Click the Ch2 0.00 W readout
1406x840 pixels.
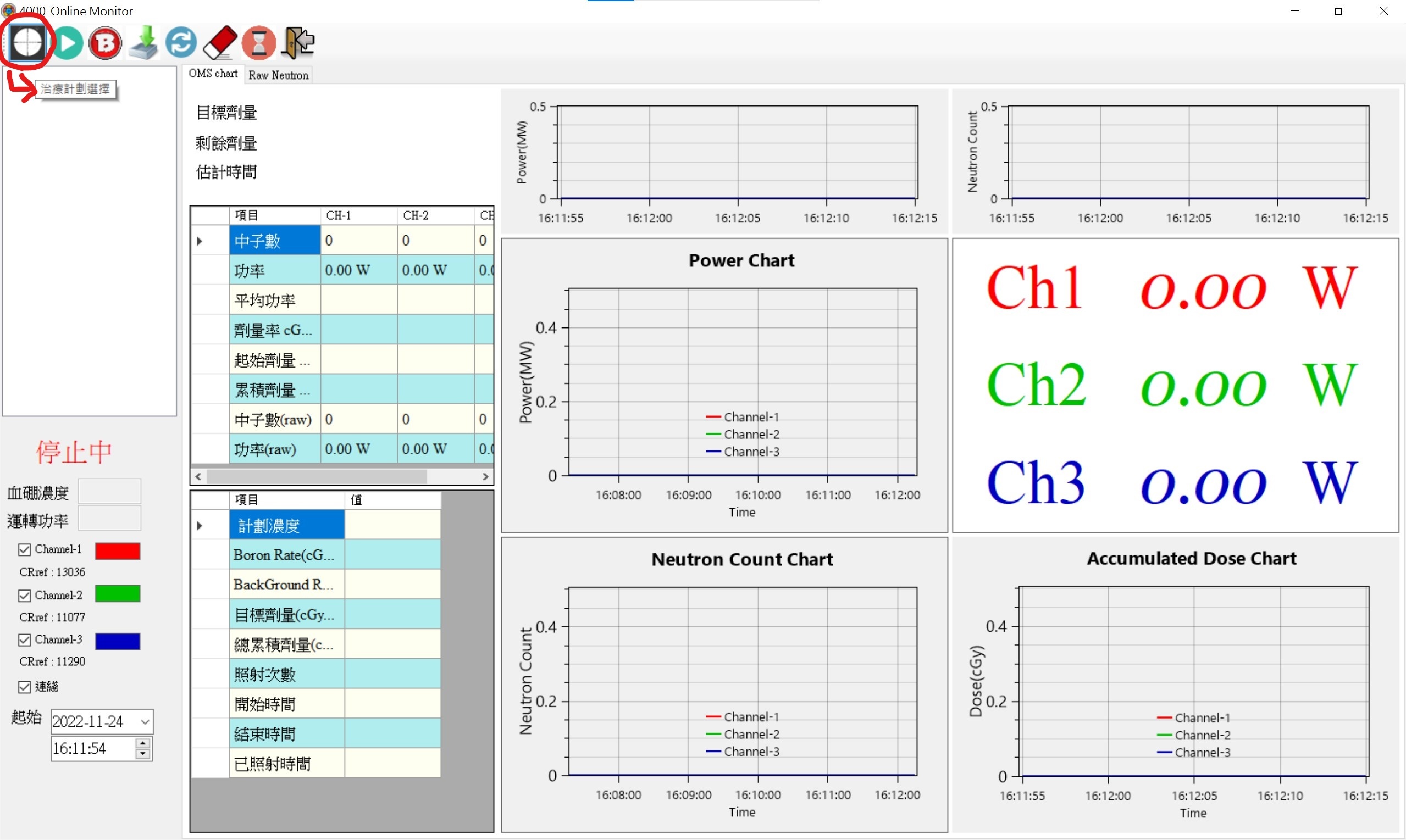(1172, 386)
